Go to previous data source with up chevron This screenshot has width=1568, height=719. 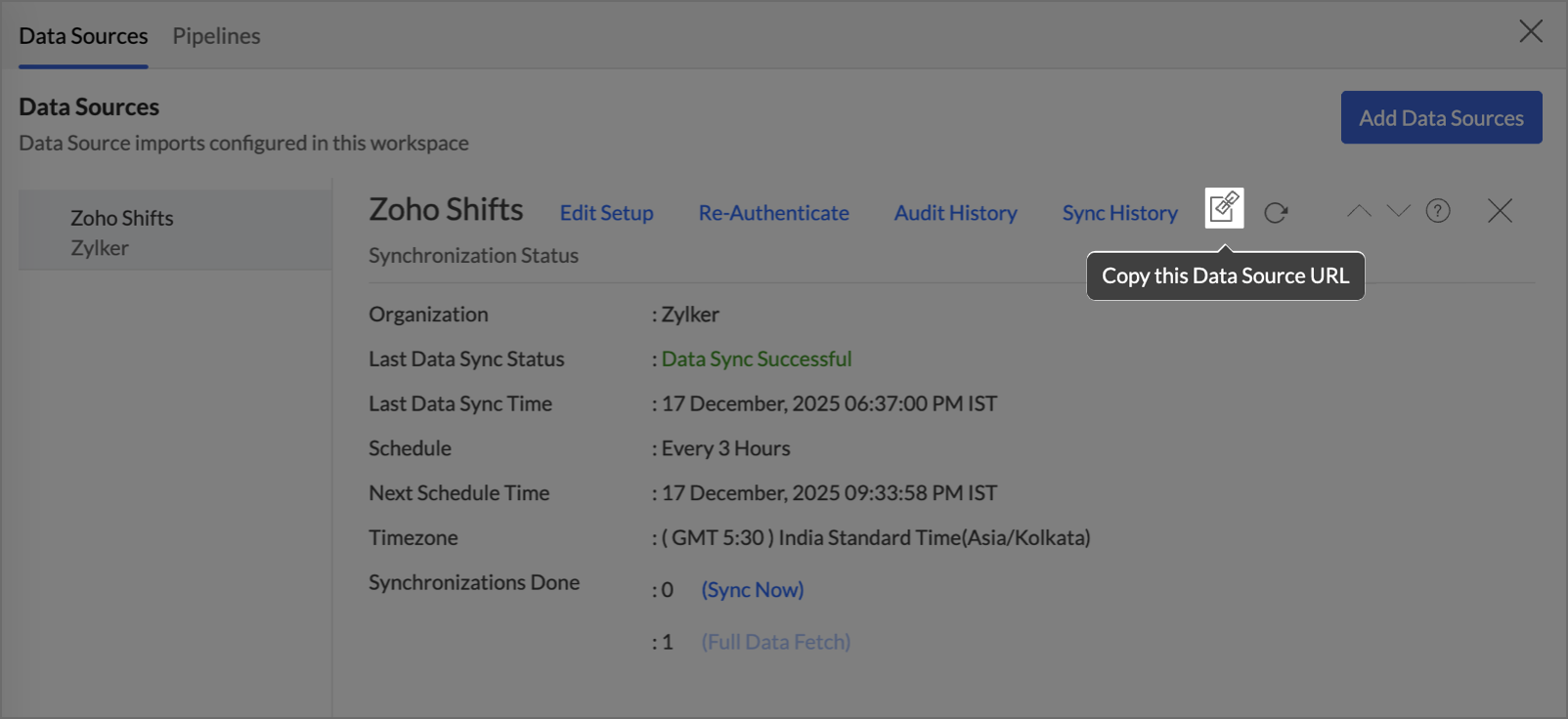[1359, 211]
